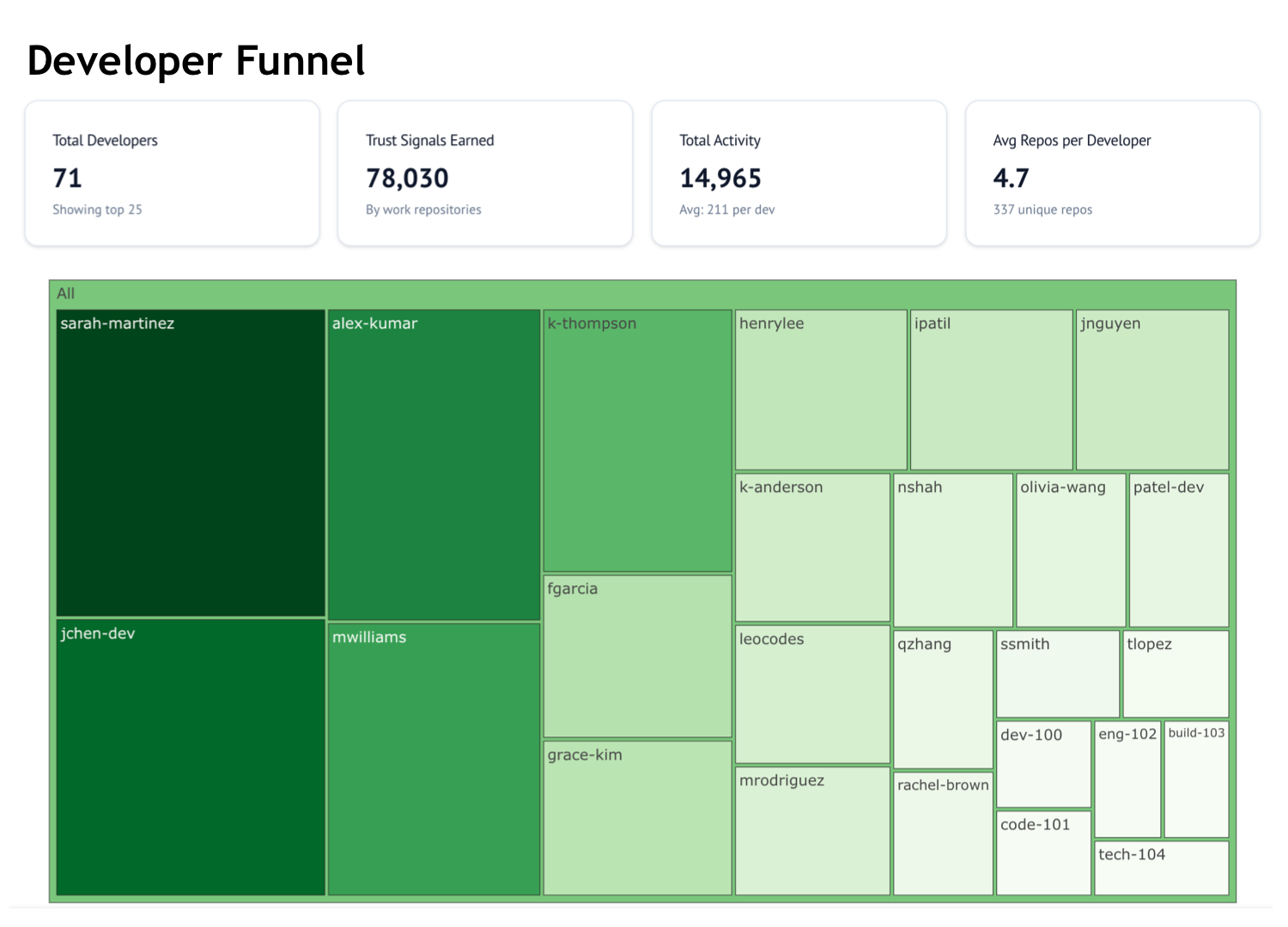Select the henrylee tile

click(821, 390)
